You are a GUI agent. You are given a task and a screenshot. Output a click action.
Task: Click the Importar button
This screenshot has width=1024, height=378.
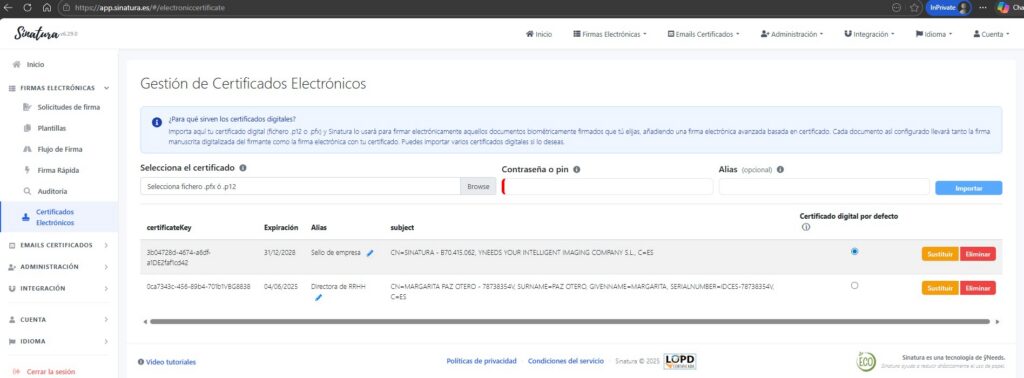968,187
